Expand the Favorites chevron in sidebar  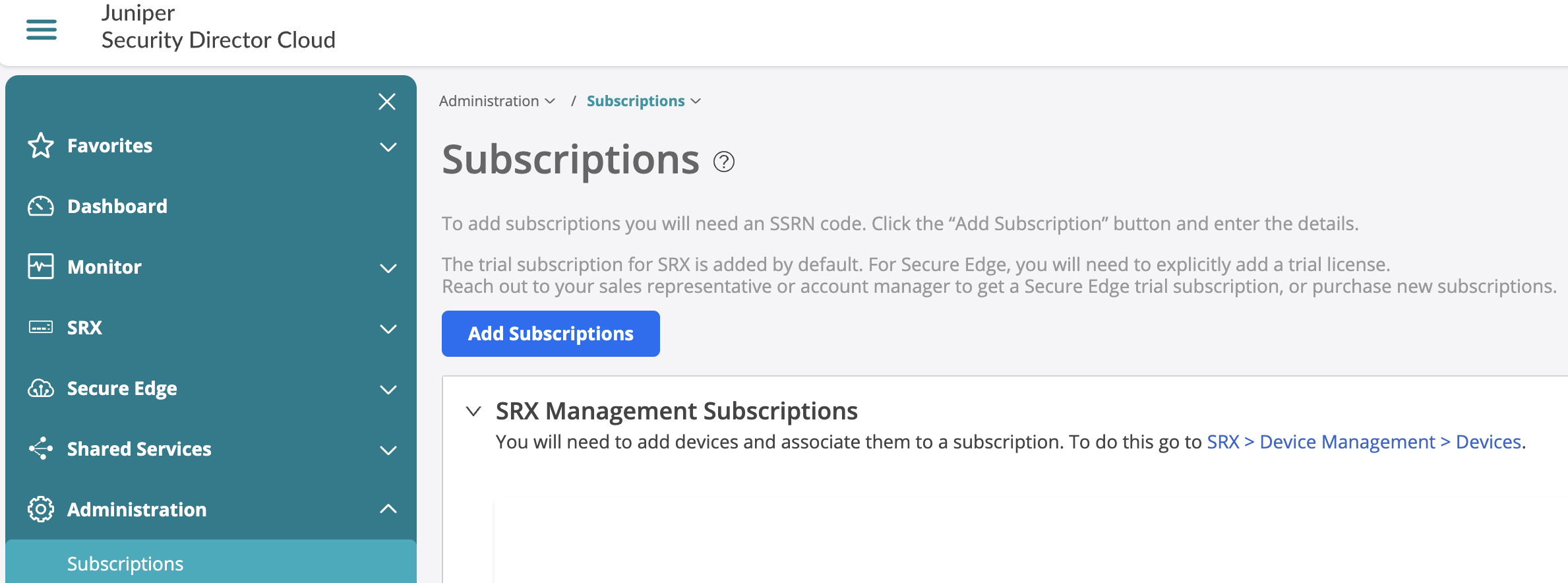coord(388,147)
